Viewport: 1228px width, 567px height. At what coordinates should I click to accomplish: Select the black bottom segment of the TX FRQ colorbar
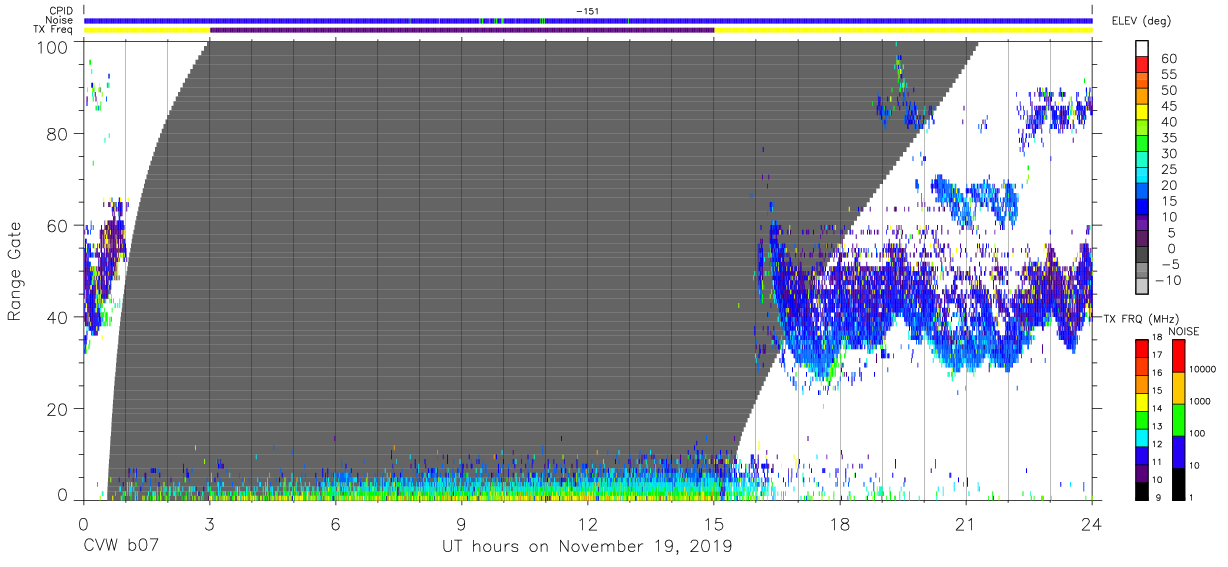coord(1141,490)
